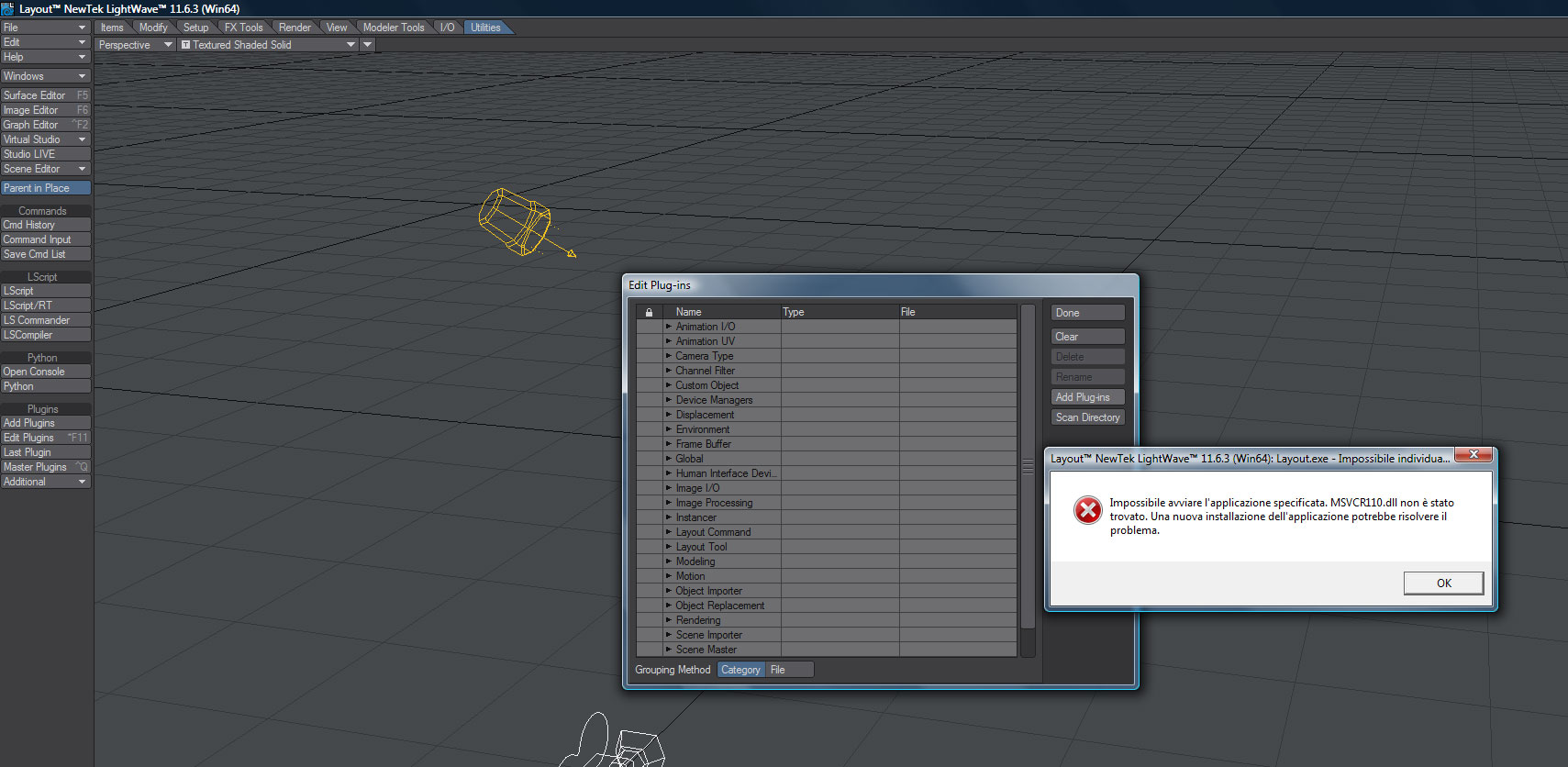
Task: Switch to the Modify tab
Action: click(153, 28)
